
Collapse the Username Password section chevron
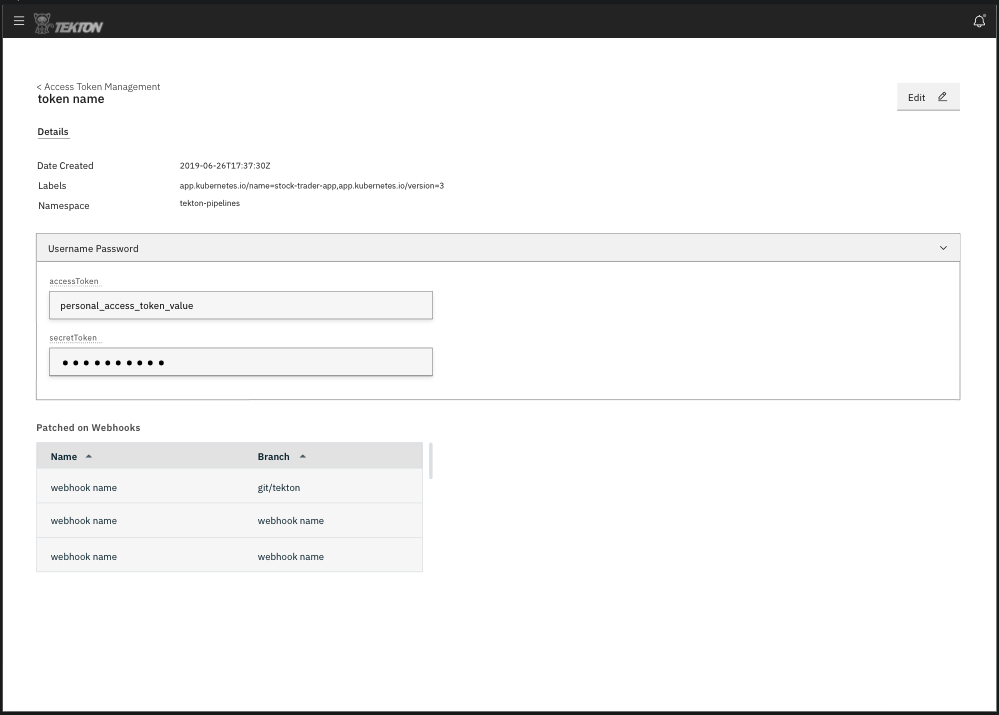pos(942,247)
